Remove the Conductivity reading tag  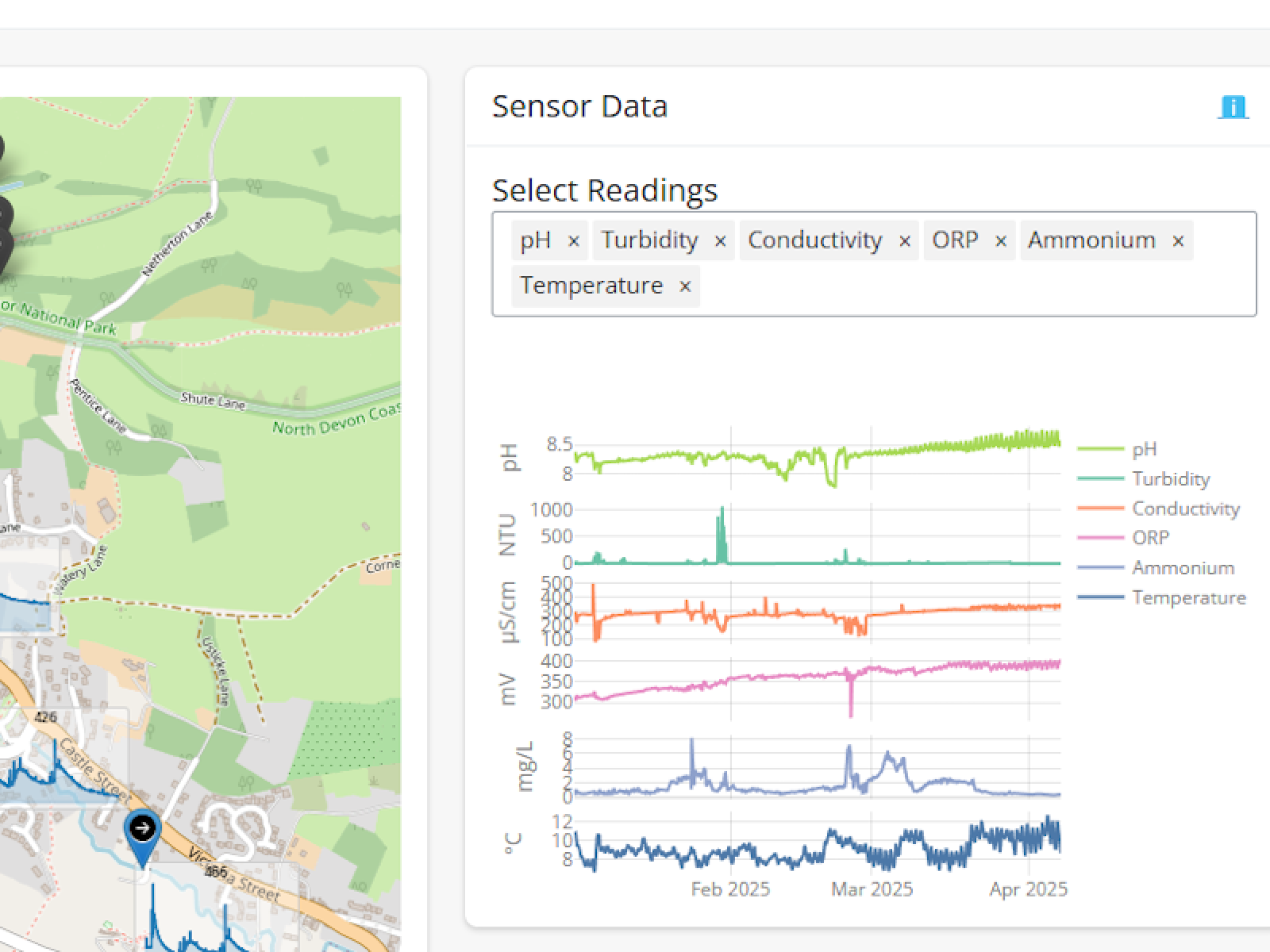coord(904,241)
